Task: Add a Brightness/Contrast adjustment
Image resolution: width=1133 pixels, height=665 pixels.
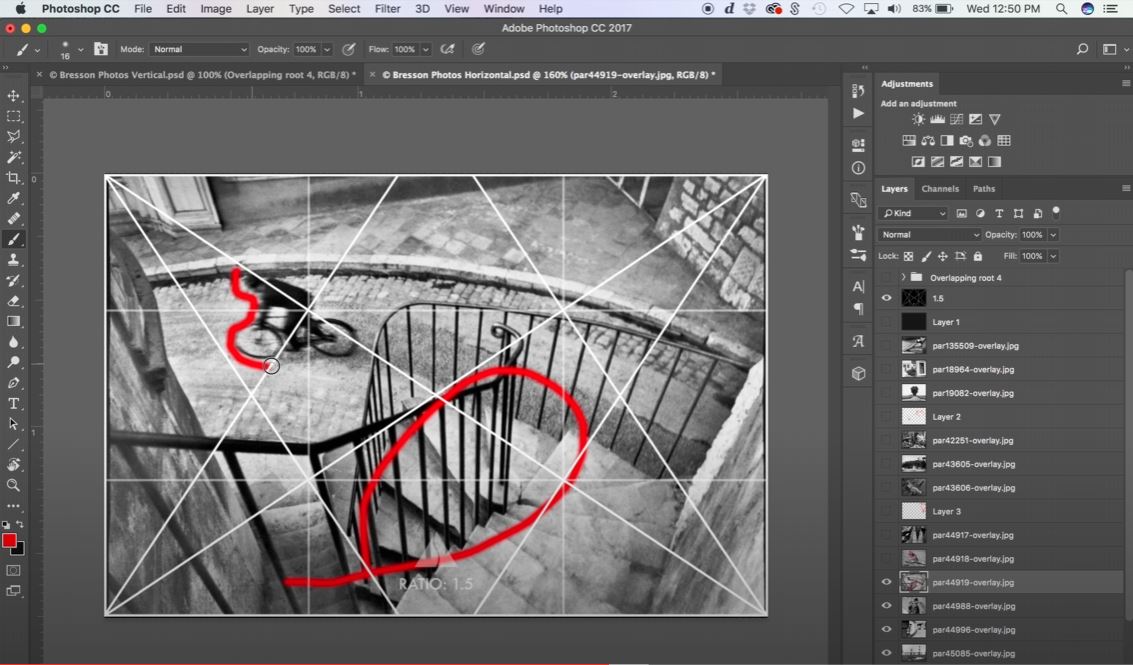Action: (x=918, y=119)
